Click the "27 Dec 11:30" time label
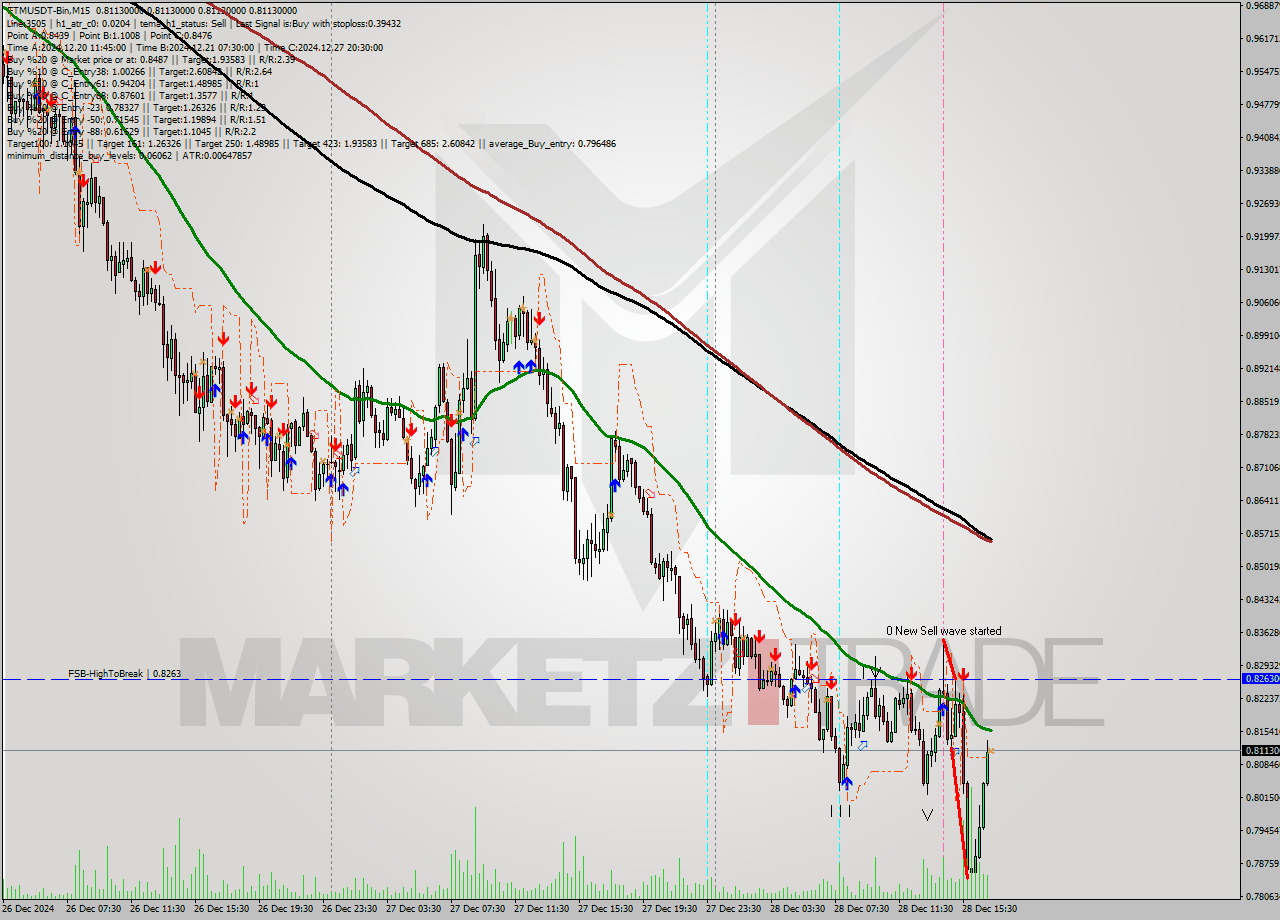Viewport: 1280px width, 920px height. pos(542,909)
